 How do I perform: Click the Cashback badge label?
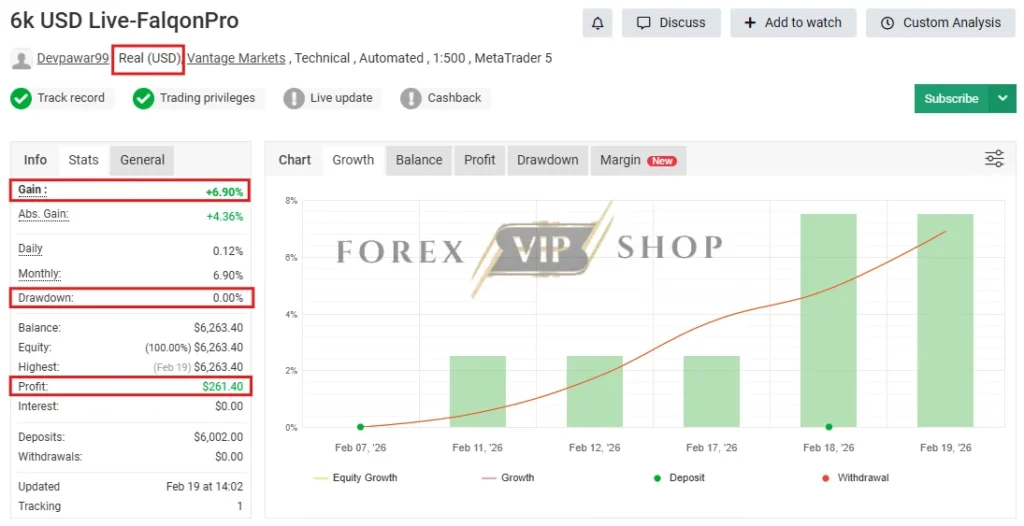454,98
